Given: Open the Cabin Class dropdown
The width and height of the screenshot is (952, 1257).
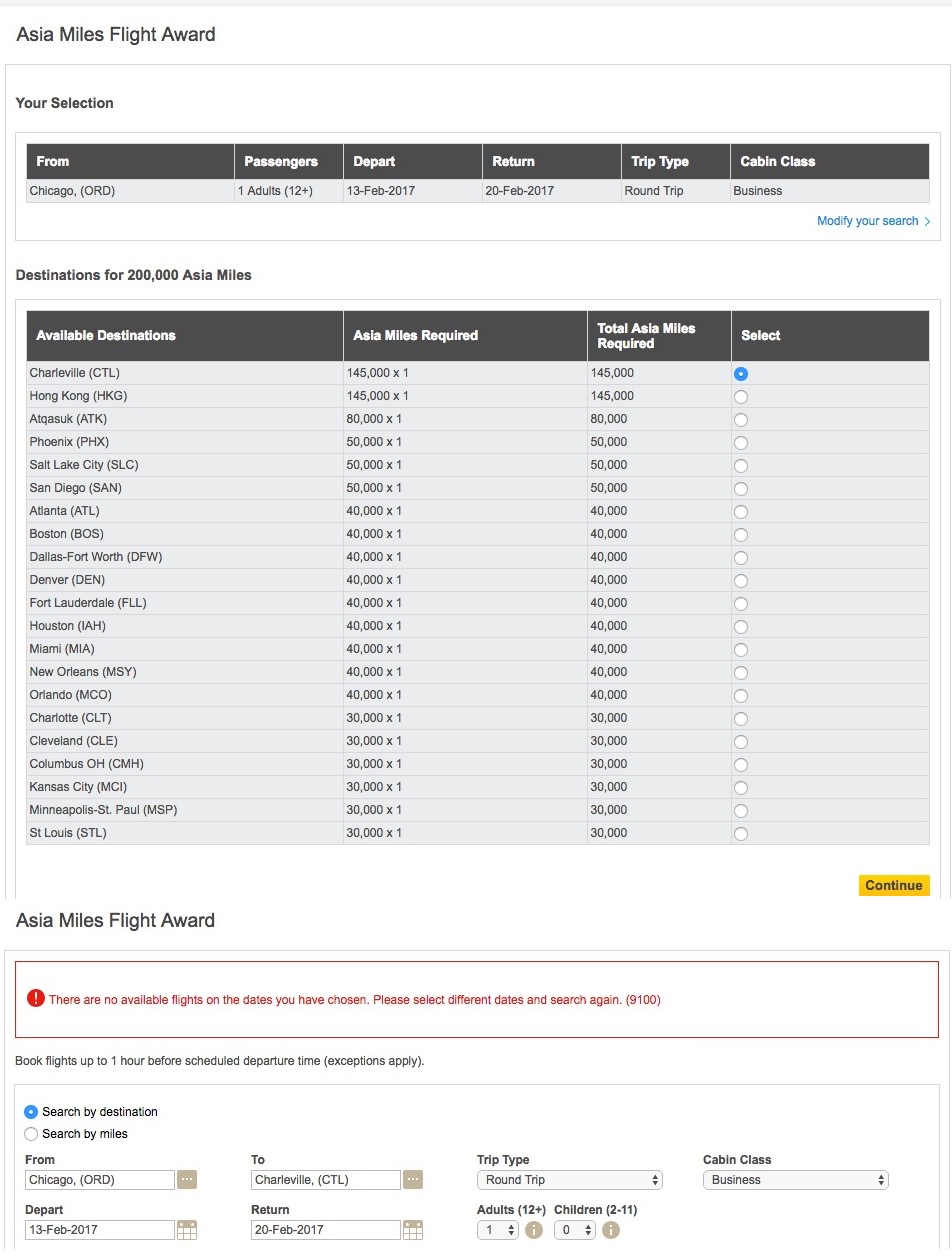Looking at the screenshot, I should (796, 1180).
